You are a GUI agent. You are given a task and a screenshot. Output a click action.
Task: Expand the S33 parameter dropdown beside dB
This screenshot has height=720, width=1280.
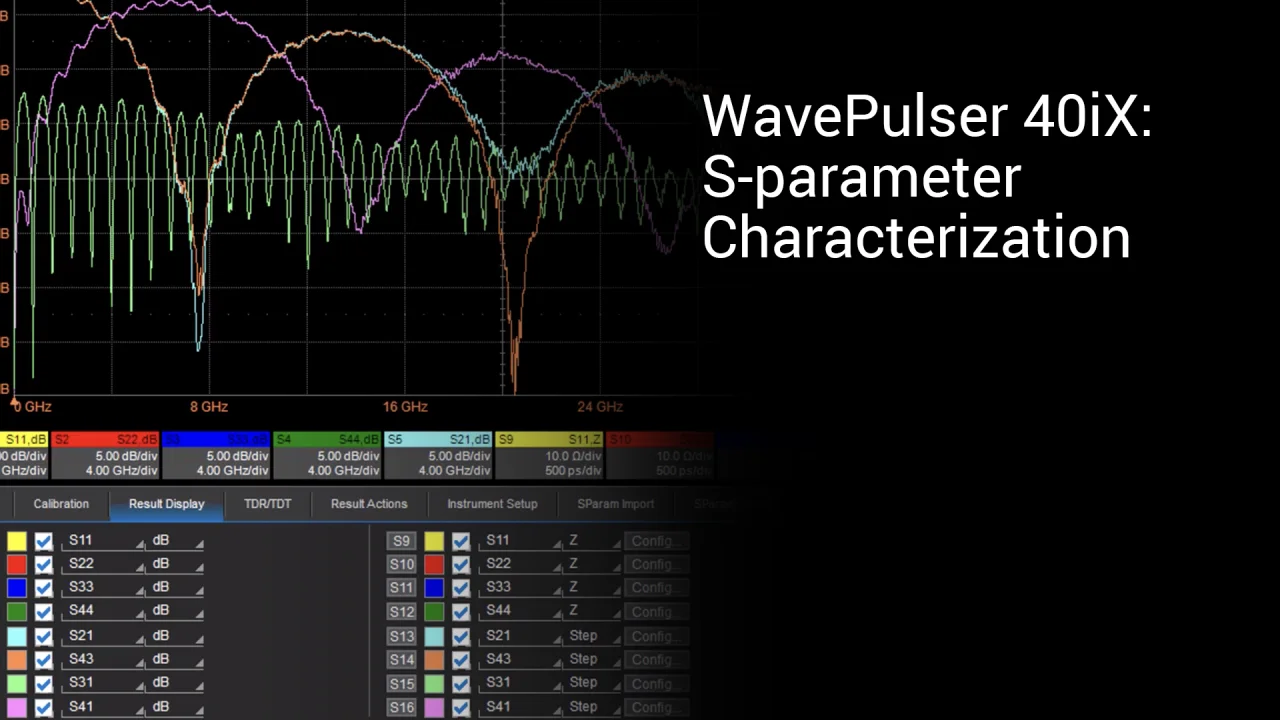103,588
